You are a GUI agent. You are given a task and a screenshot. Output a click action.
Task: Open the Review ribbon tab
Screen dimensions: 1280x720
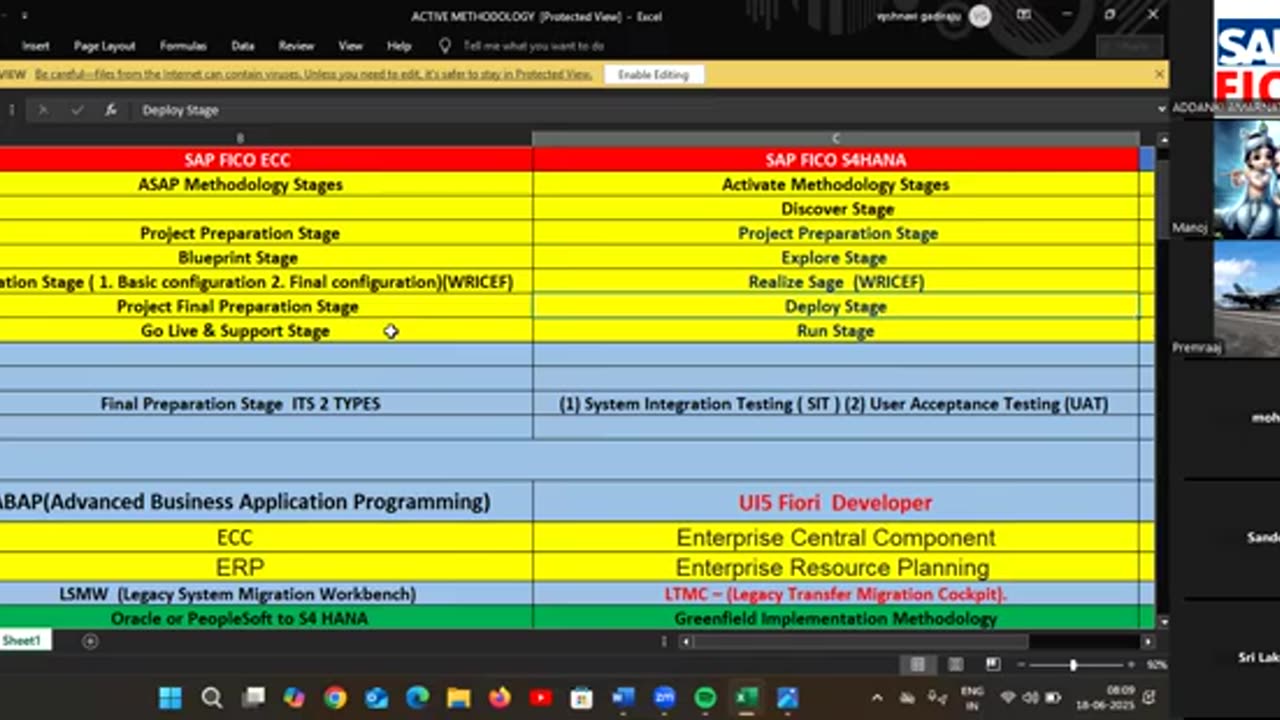click(x=296, y=46)
